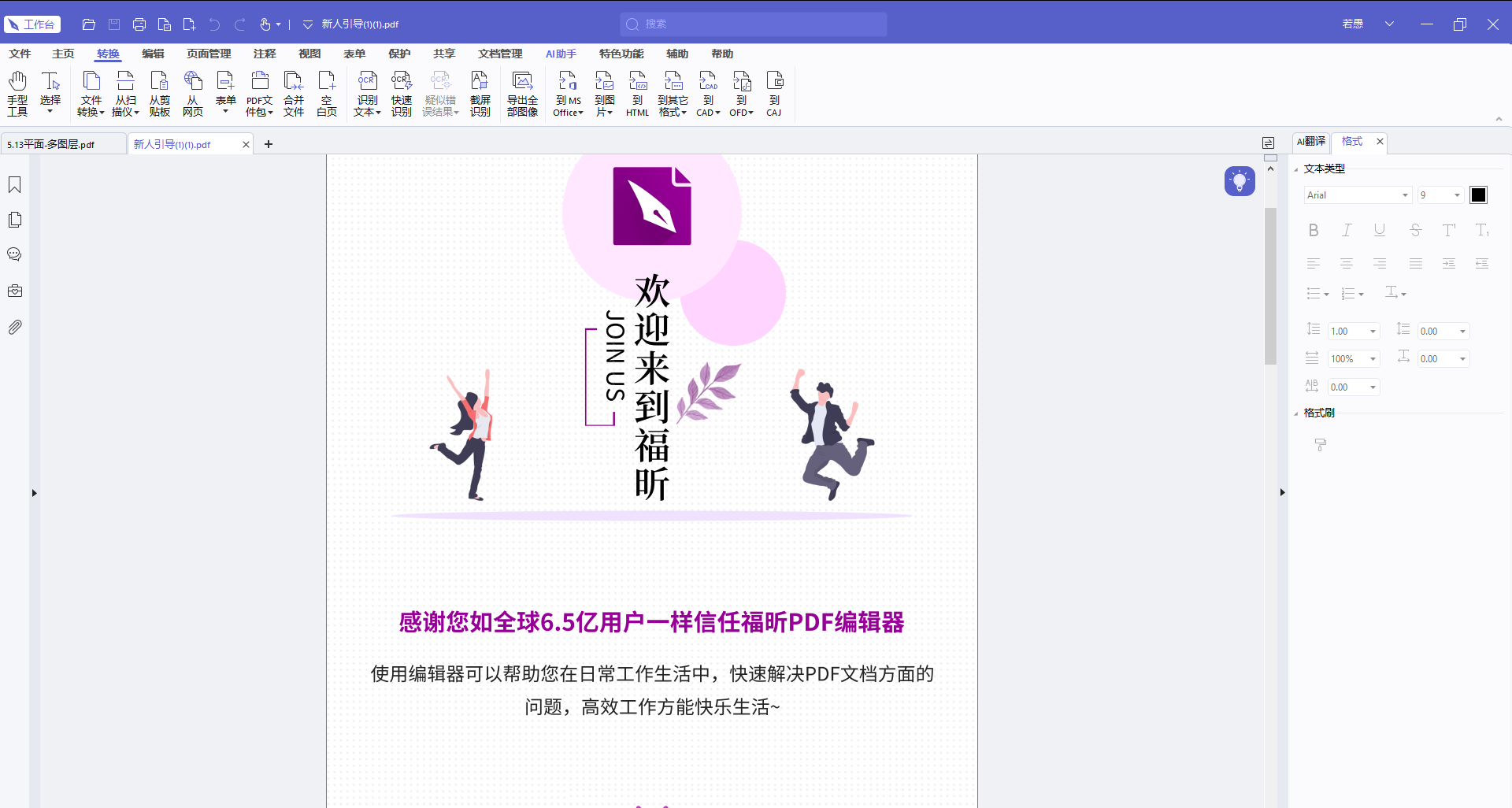Collapse the 文本类型 section

point(1296,169)
